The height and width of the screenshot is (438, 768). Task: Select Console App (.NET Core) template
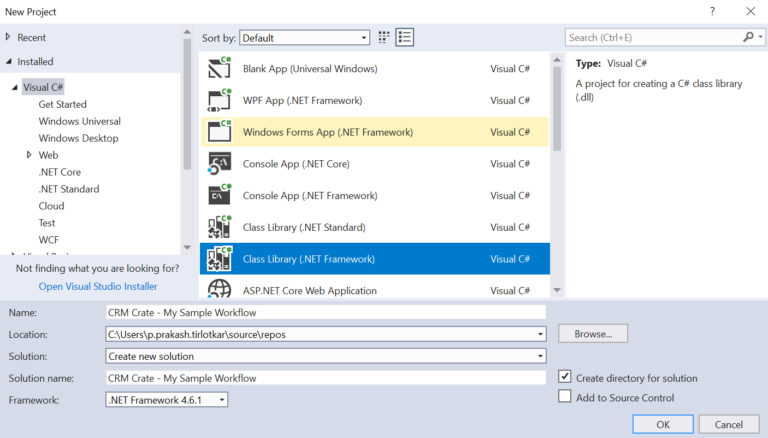(375, 163)
